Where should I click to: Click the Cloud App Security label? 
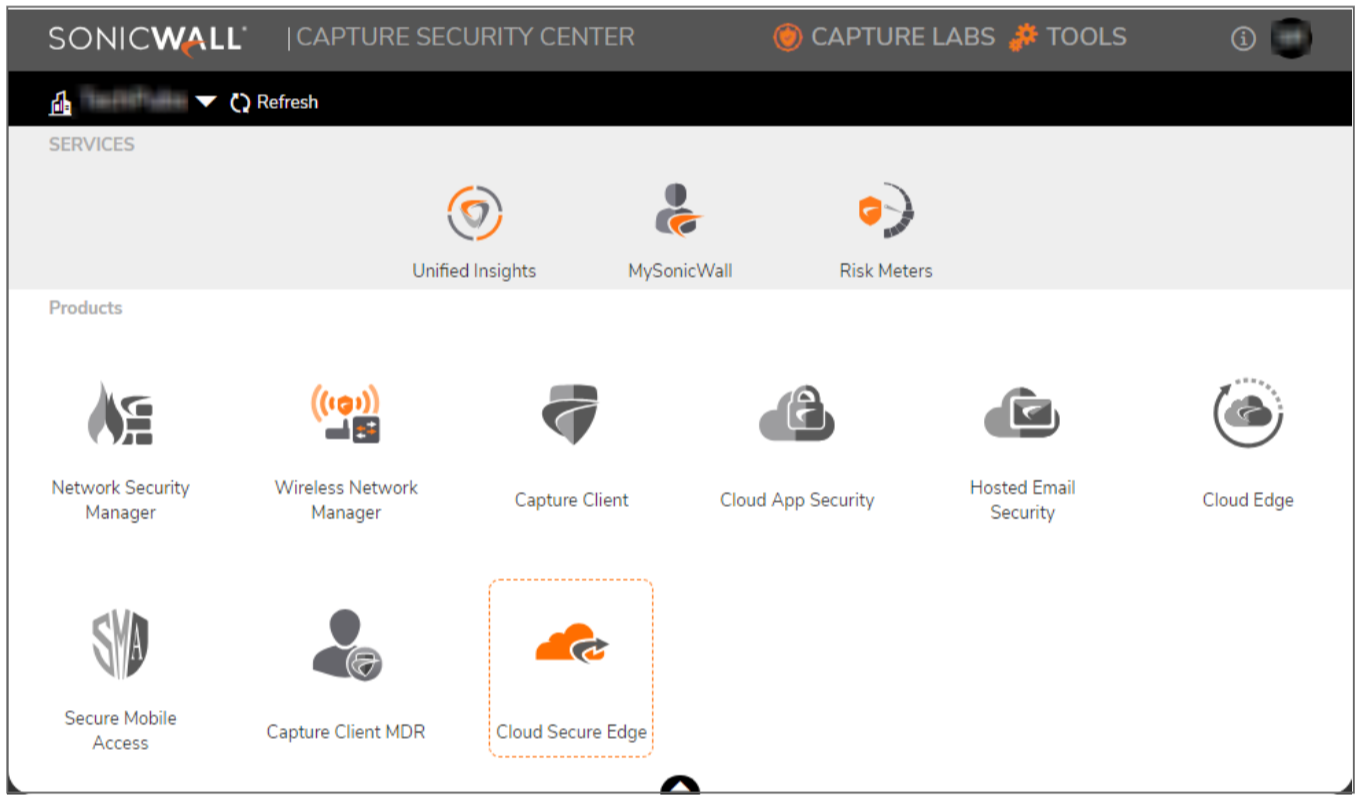797,500
